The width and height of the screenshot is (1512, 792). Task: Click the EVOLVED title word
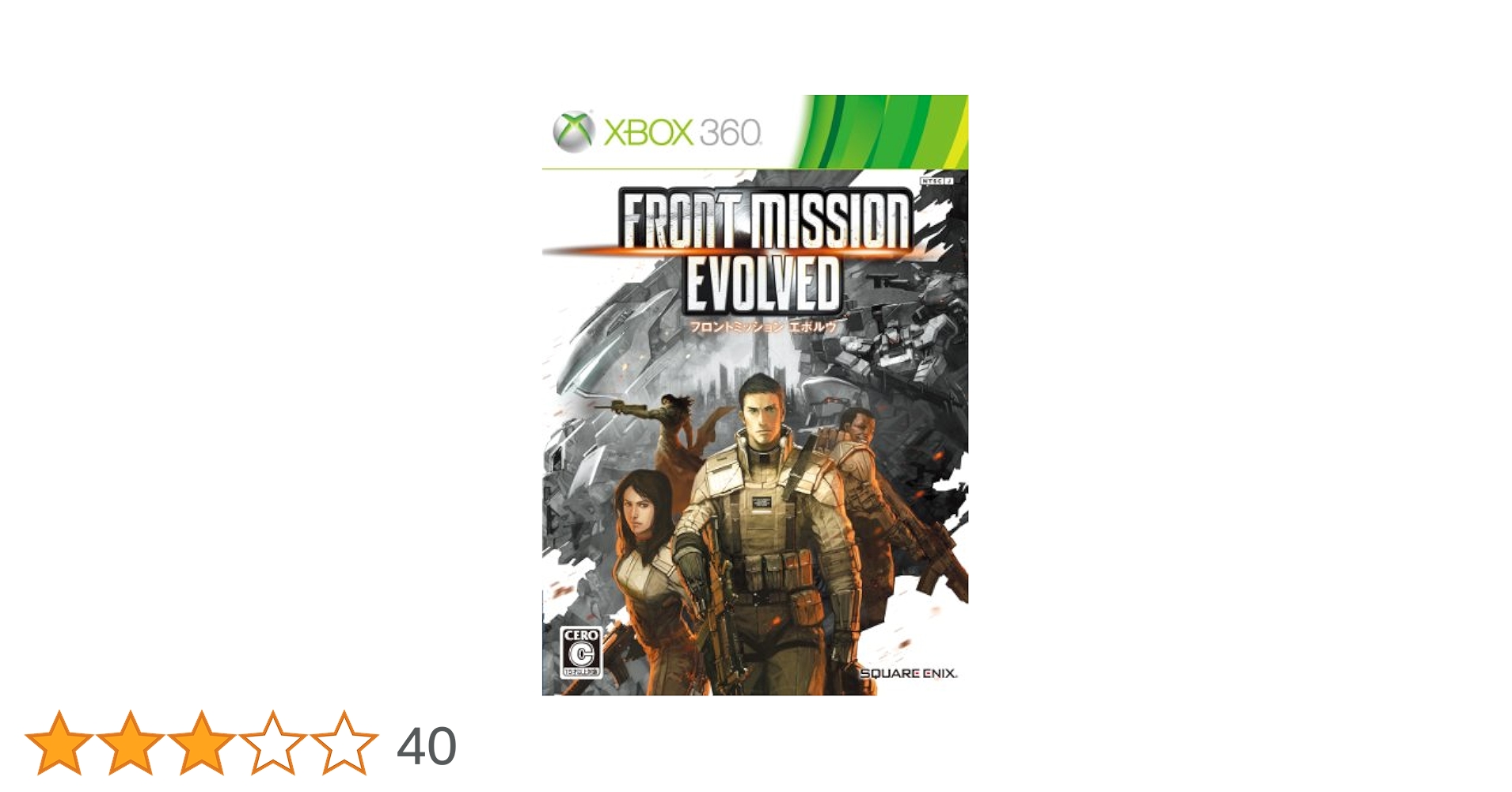[x=762, y=283]
